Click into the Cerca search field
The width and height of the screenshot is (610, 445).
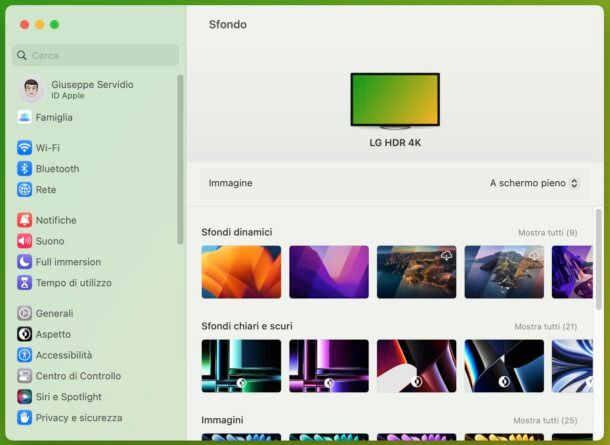[95, 55]
